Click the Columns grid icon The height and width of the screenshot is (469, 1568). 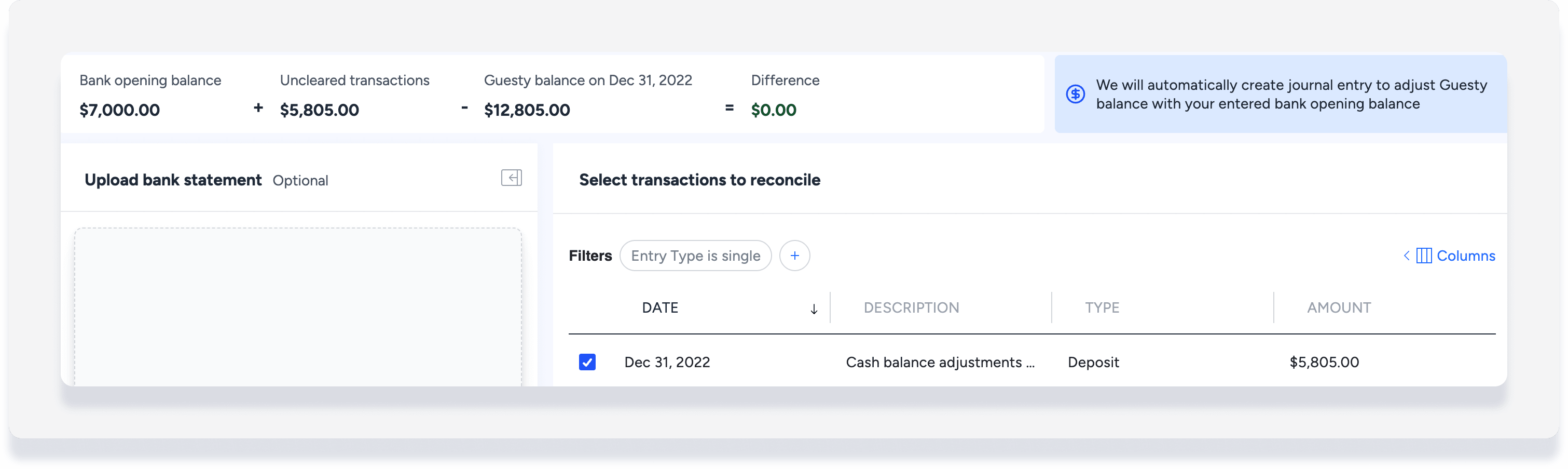tap(1424, 256)
